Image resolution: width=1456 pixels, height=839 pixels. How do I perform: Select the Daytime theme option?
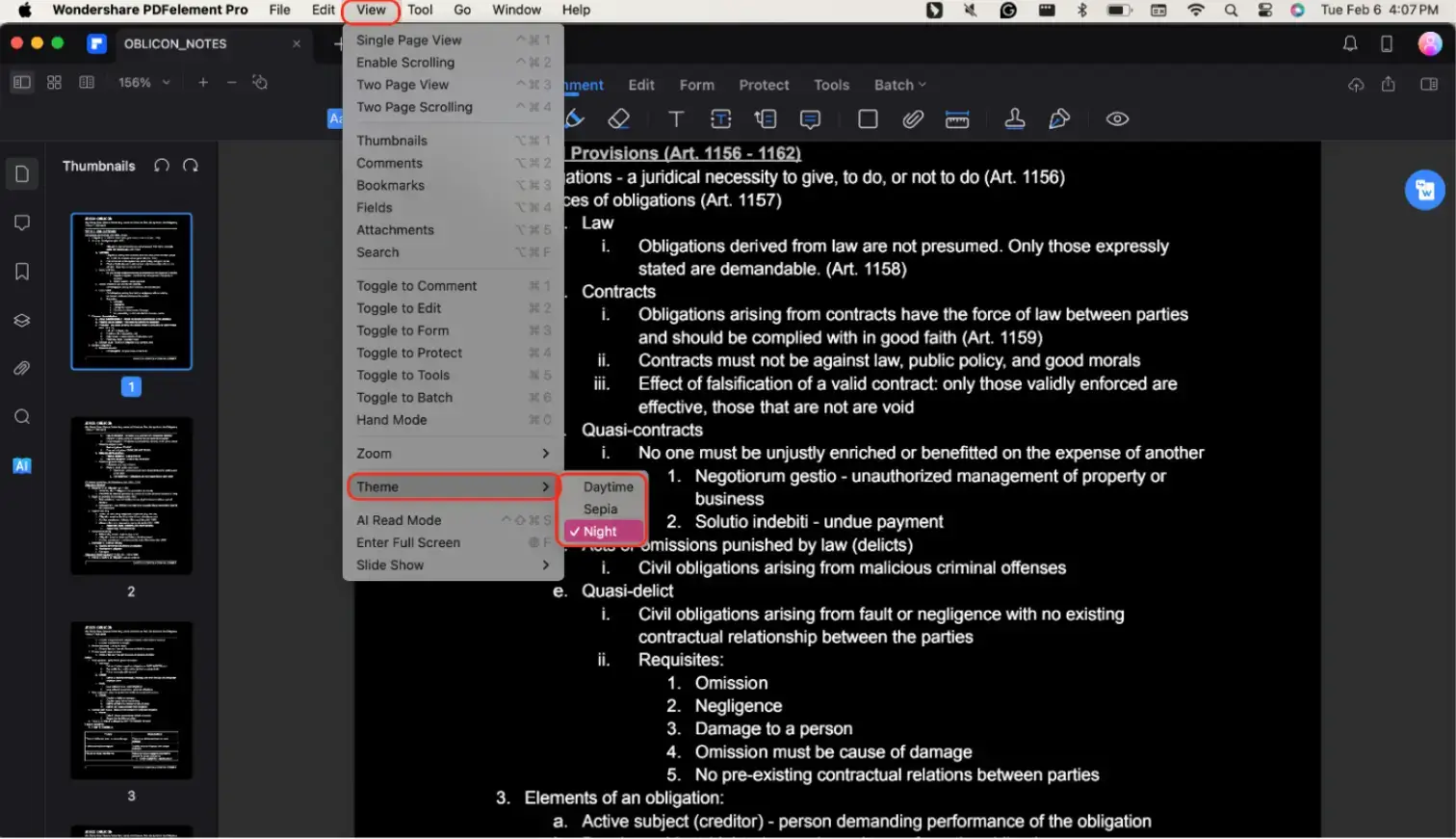[605, 486]
